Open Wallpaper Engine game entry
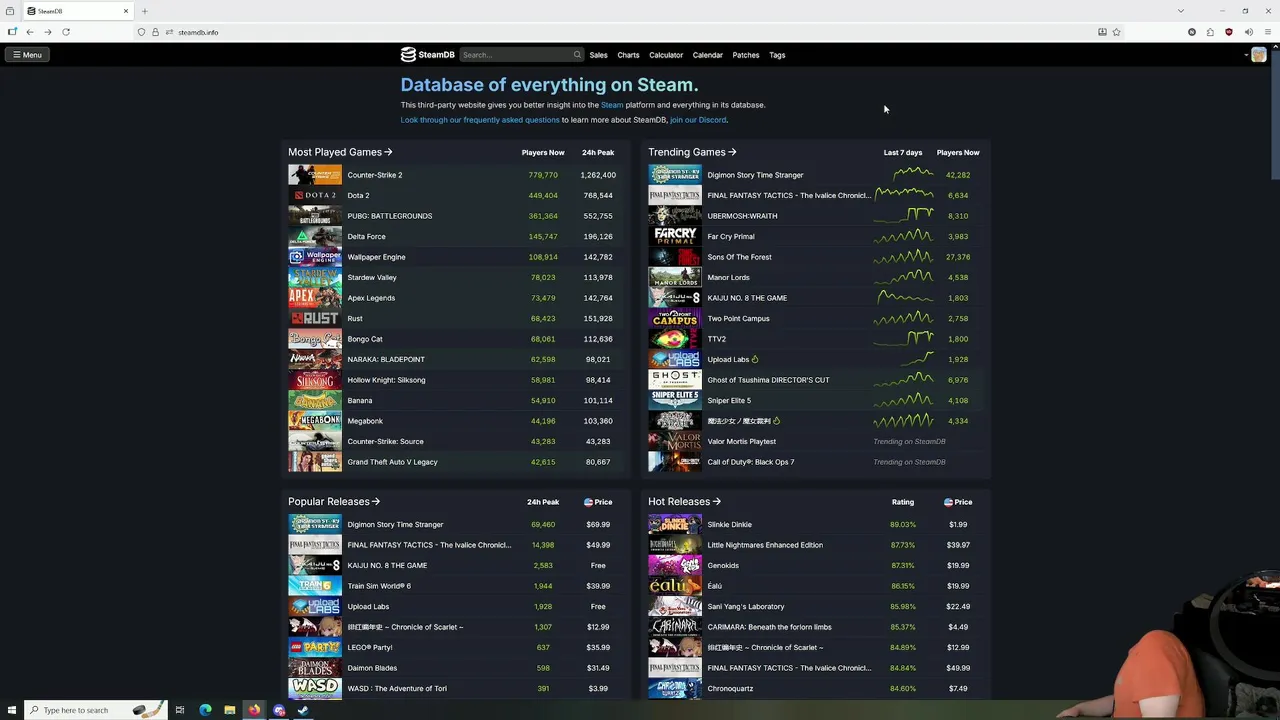Viewport: 1280px width, 720px height. 376,257
